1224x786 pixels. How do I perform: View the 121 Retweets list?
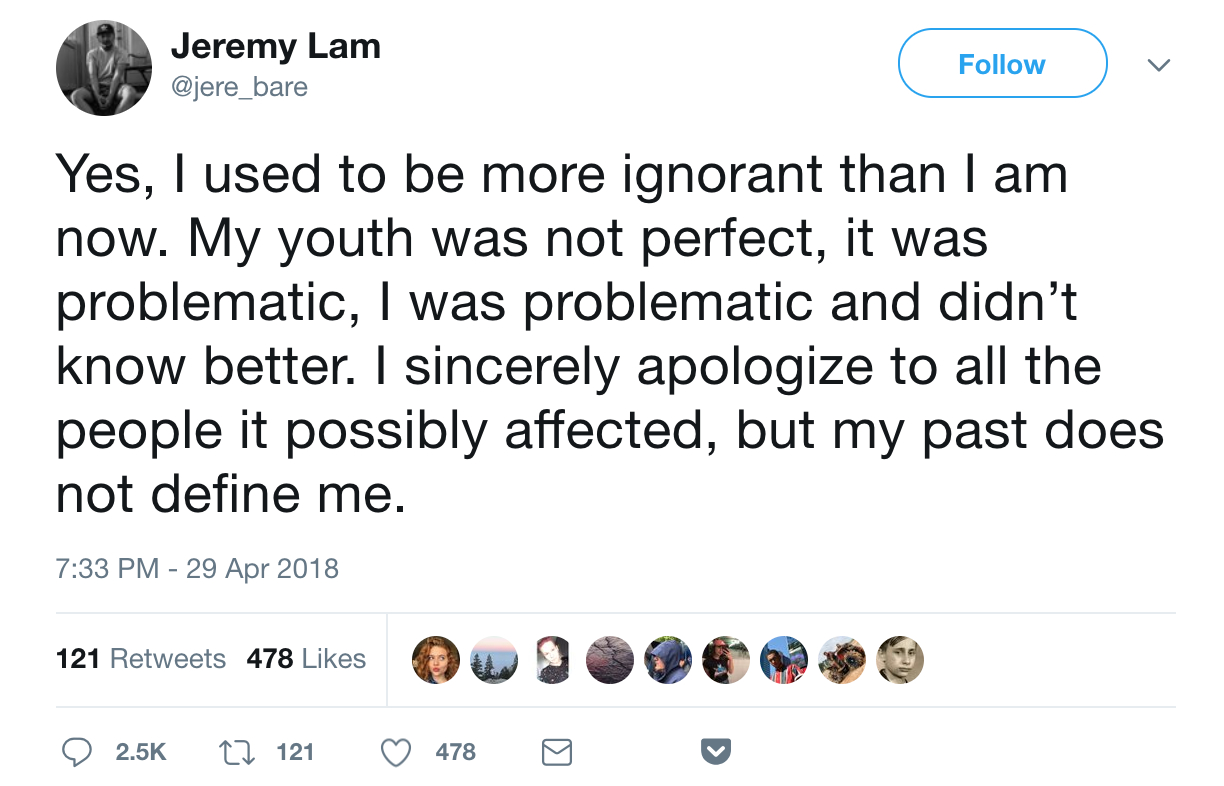point(141,659)
